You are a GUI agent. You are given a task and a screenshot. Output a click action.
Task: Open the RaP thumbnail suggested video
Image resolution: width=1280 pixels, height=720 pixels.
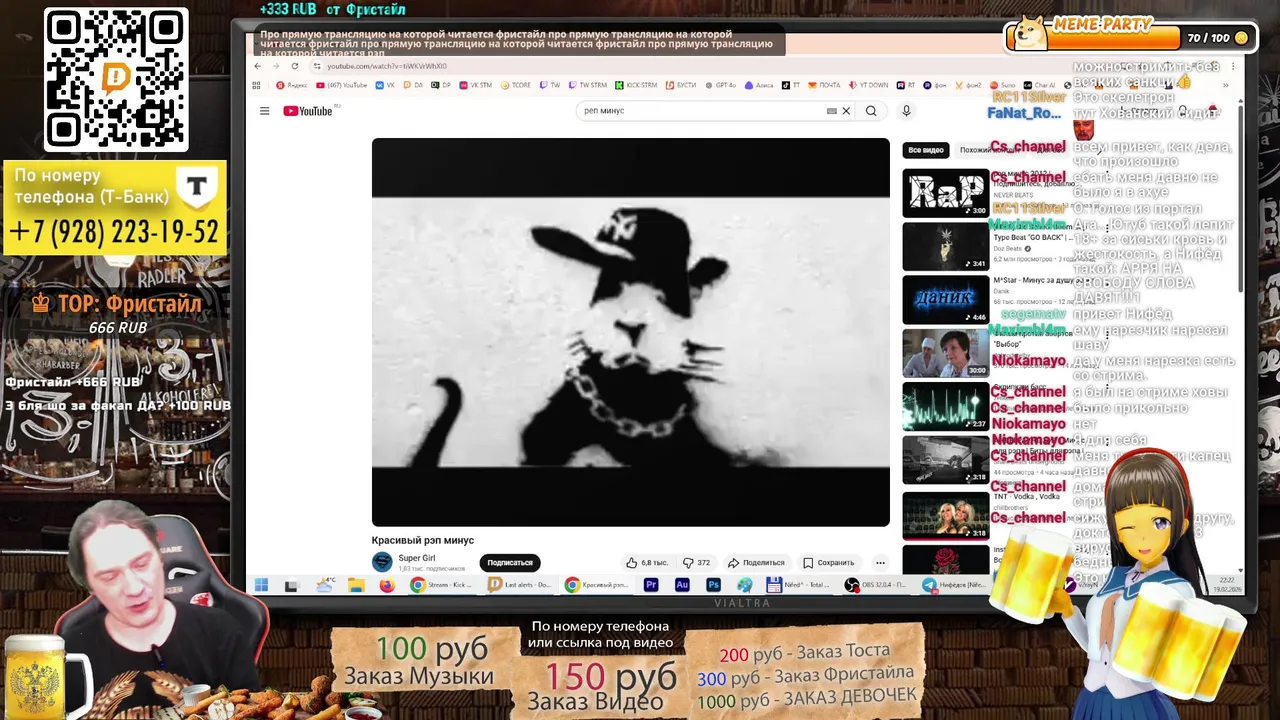[x=945, y=193]
